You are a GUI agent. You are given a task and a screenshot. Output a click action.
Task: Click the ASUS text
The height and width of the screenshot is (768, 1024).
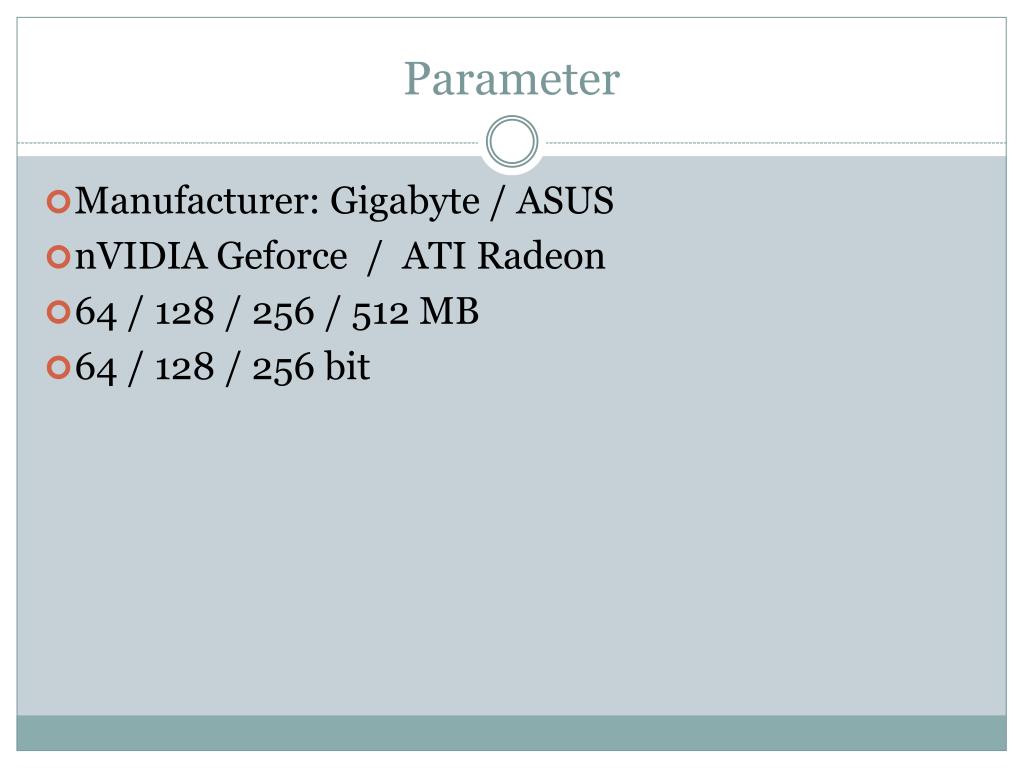point(566,200)
